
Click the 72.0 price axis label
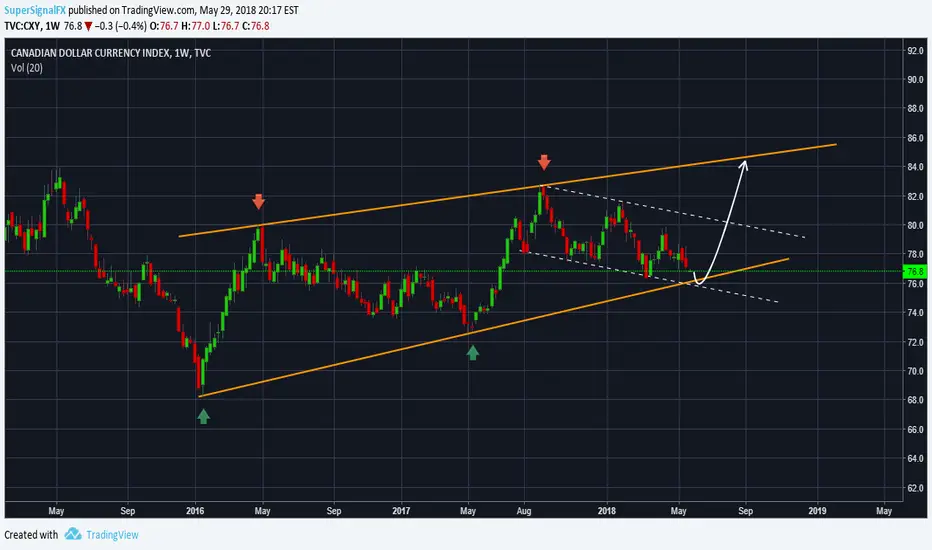[x=915, y=342]
